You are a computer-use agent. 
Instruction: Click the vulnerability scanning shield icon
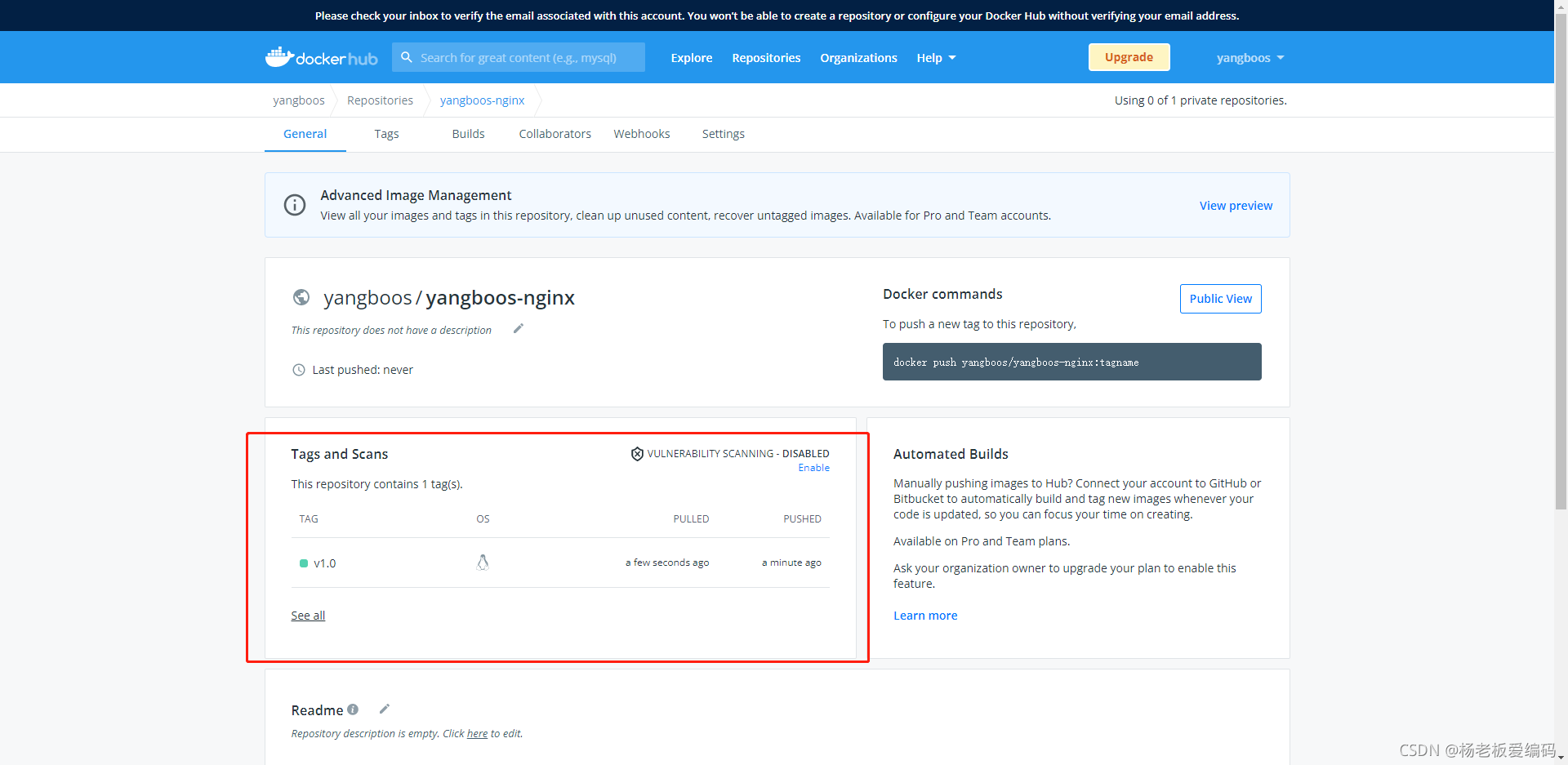(x=637, y=454)
